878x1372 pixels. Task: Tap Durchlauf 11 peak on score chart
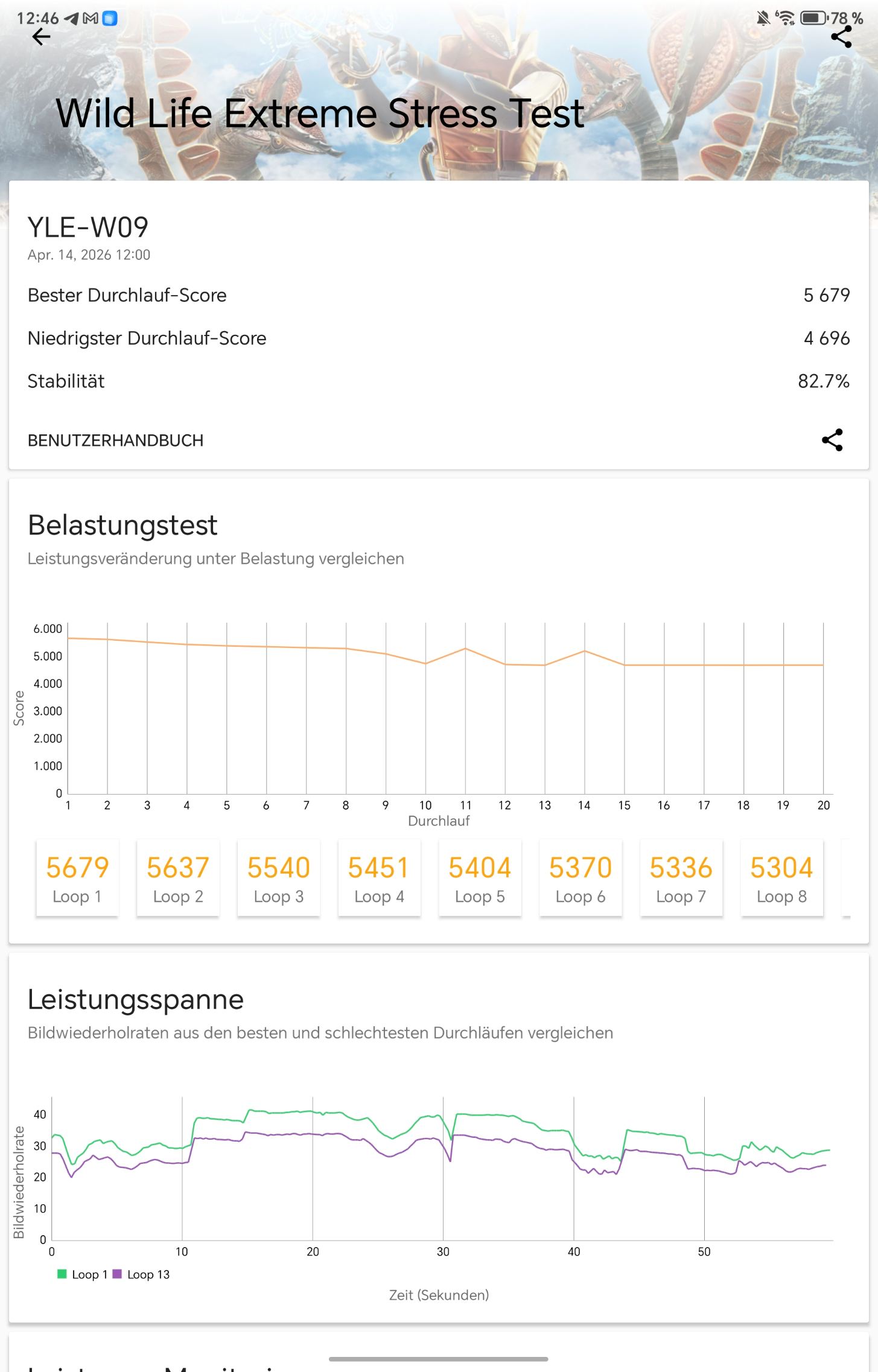(465, 649)
